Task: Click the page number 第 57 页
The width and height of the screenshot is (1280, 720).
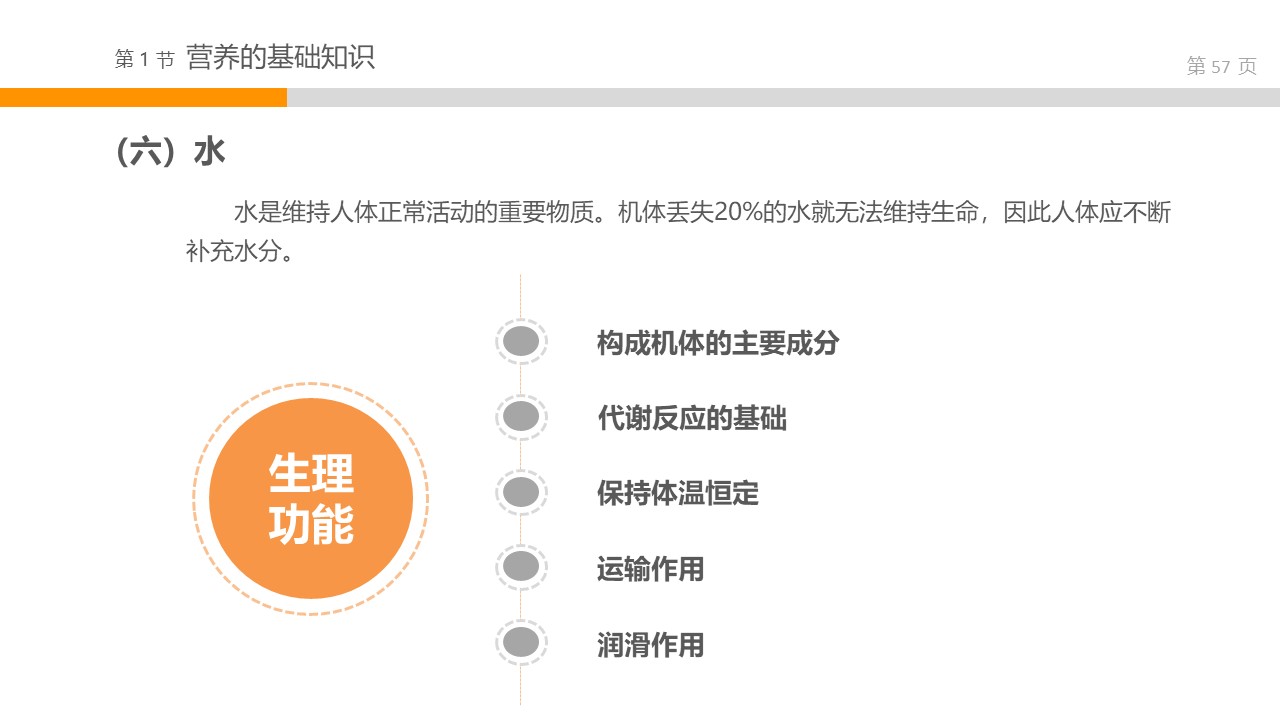Action: coord(1220,67)
